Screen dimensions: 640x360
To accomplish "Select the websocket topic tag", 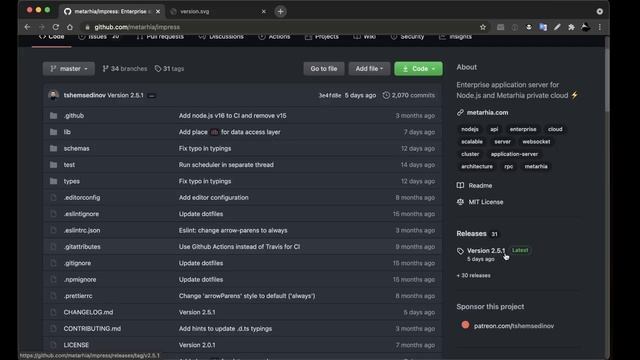I will (x=536, y=142).
